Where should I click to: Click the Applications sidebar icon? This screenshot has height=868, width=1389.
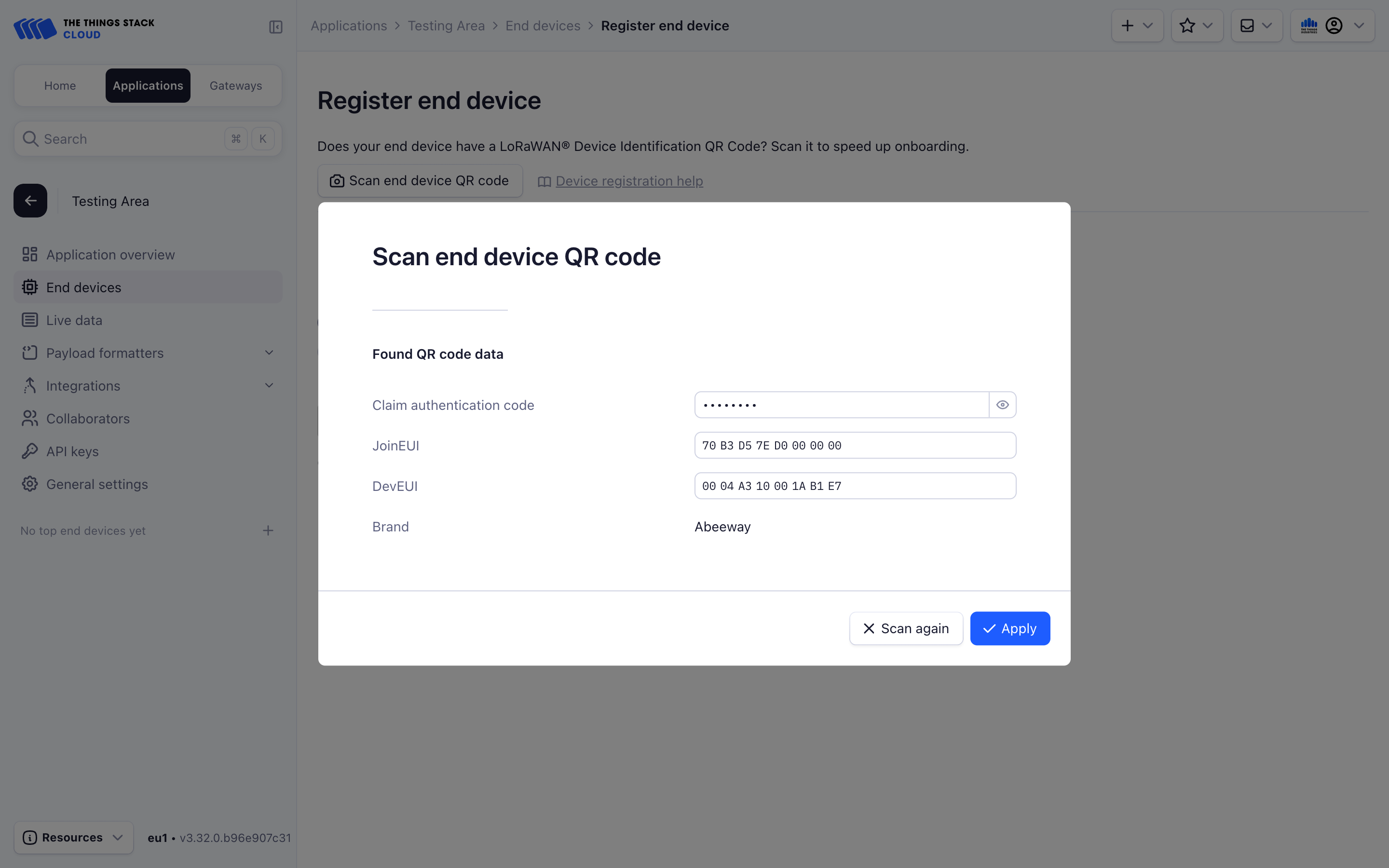(x=147, y=85)
